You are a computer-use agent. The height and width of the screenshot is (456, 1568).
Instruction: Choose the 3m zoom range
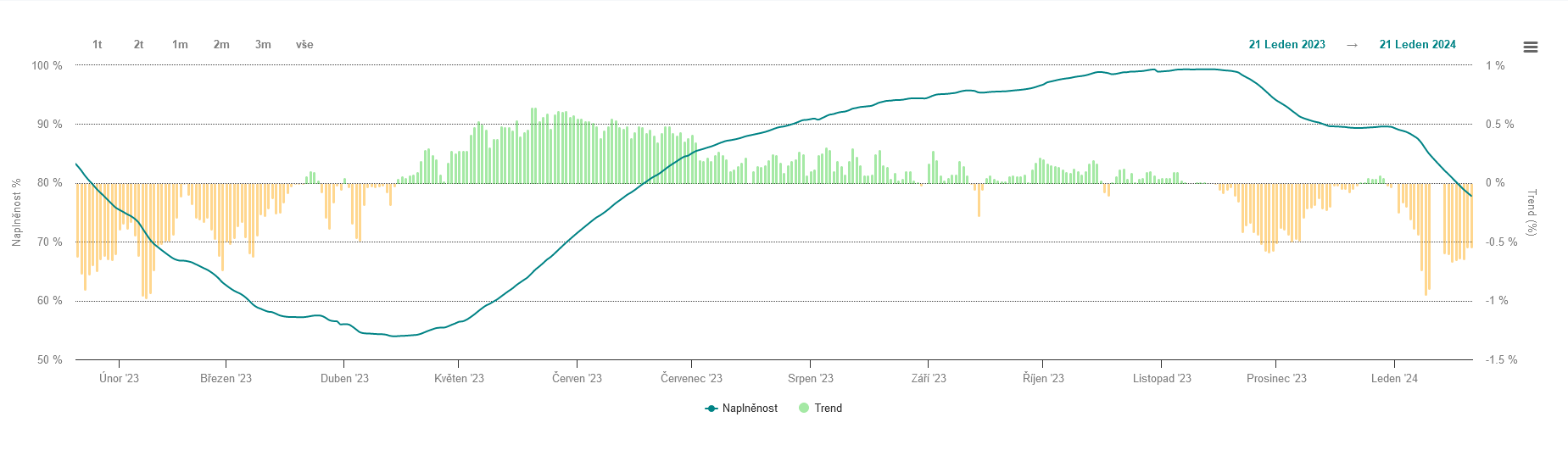pyautogui.click(x=263, y=45)
